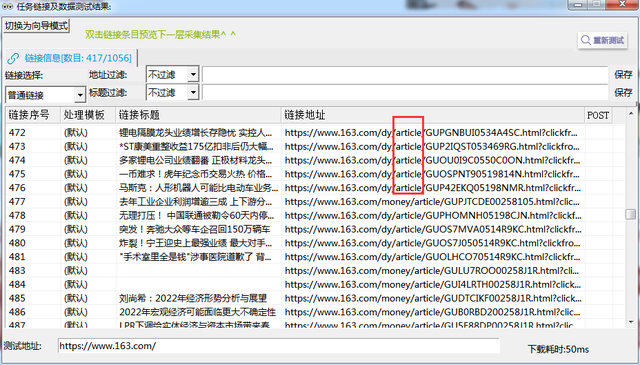Select row titled 刘尚希：2022年经济形势分析与展望

(x=309, y=298)
